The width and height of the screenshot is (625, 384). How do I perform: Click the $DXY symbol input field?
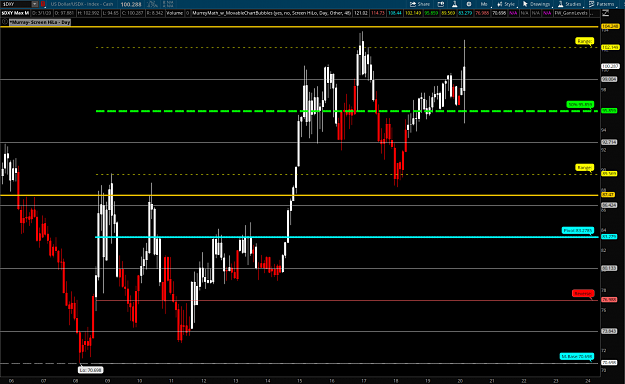[x=16, y=4]
